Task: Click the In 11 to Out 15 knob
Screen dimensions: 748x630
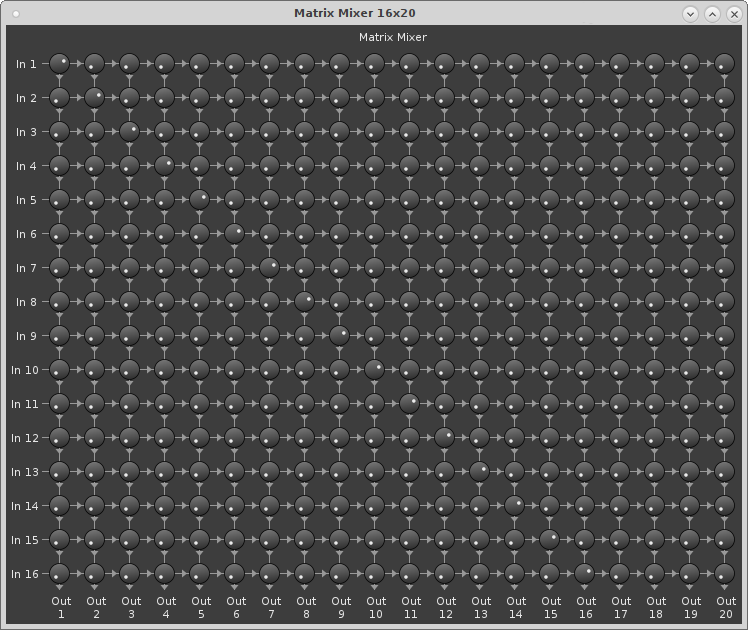Action: tap(550, 403)
